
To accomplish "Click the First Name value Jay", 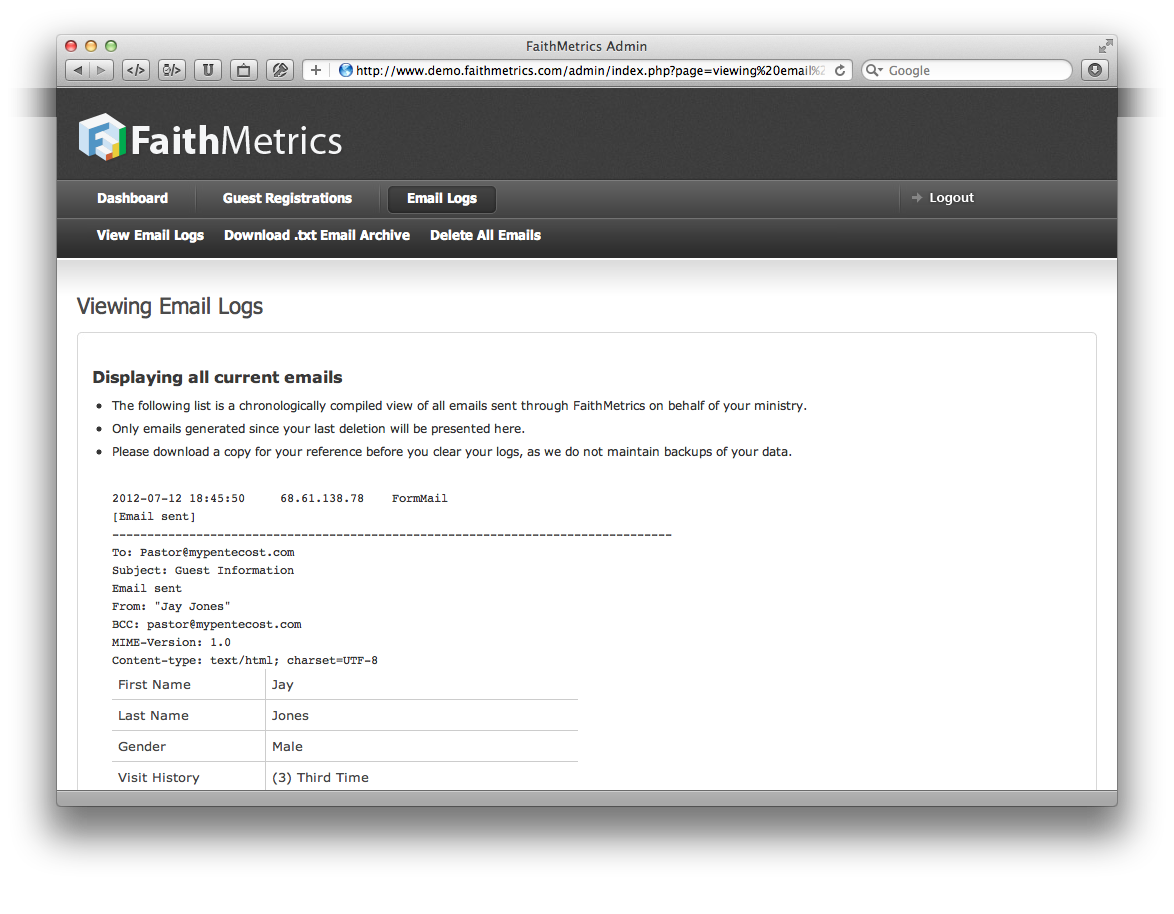I will coord(282,685).
